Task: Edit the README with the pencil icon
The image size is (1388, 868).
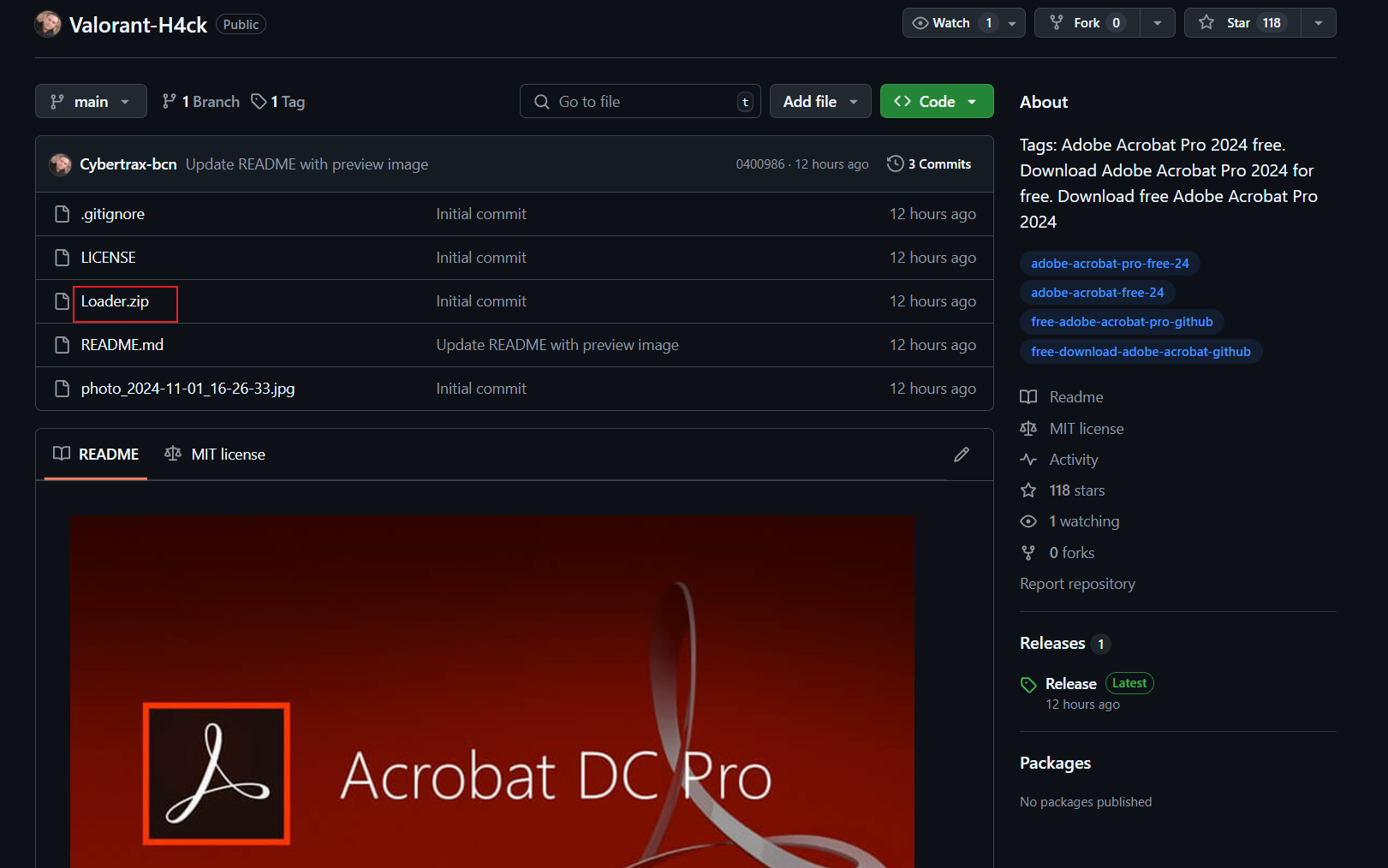Action: 962,454
